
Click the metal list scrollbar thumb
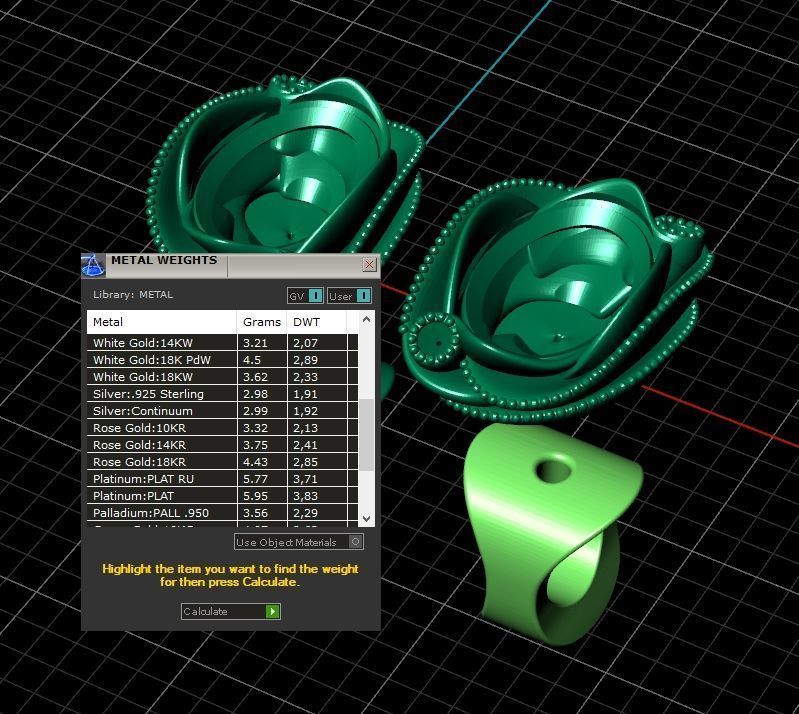(366, 435)
